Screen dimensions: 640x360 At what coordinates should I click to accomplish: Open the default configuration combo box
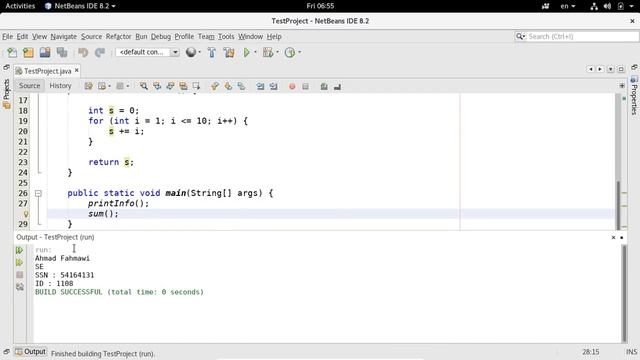[x=147, y=52]
